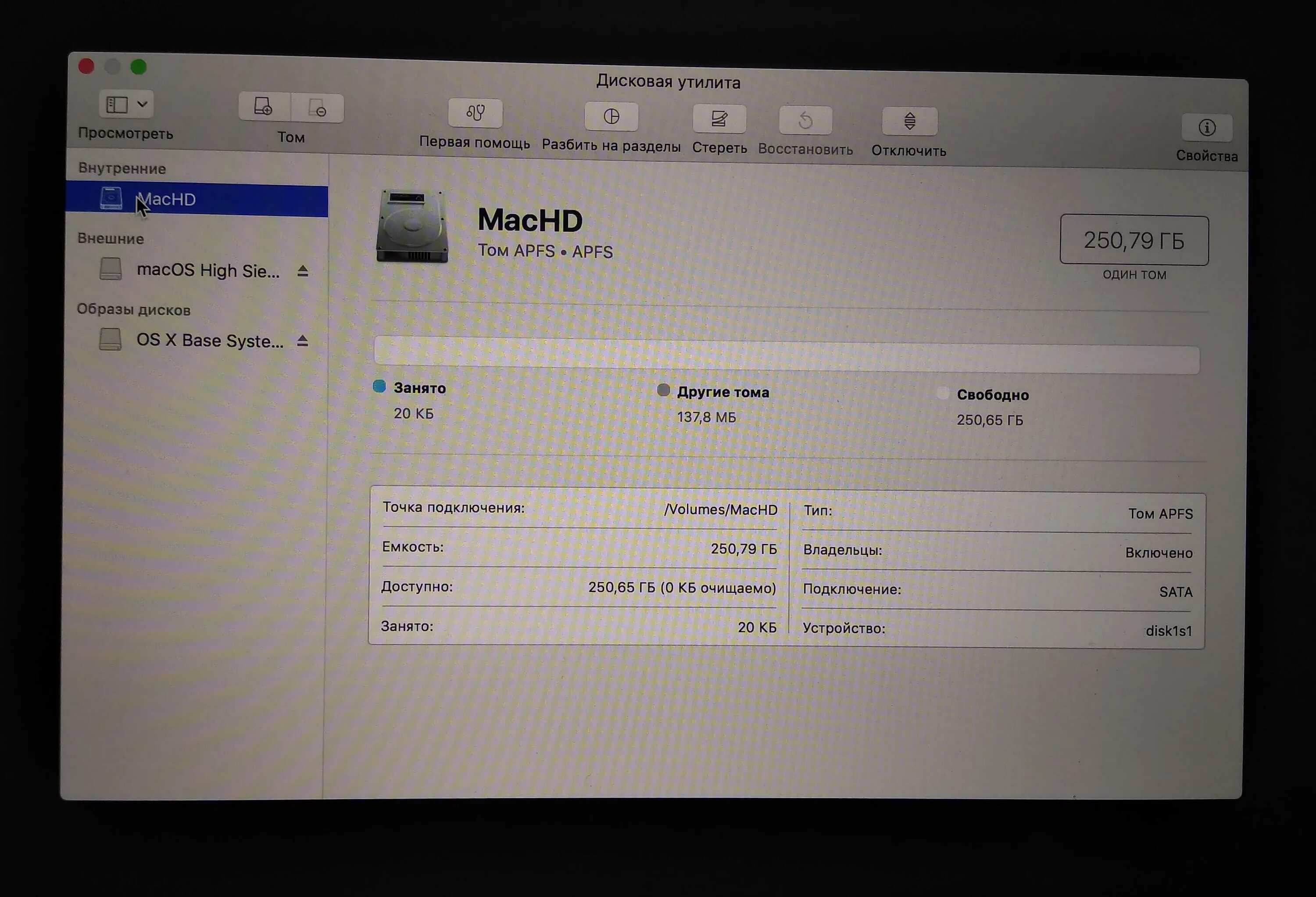Viewport: 1316px width, 897px height.
Task: Click the Другие тома 137,8 МБ value
Action: click(x=706, y=417)
